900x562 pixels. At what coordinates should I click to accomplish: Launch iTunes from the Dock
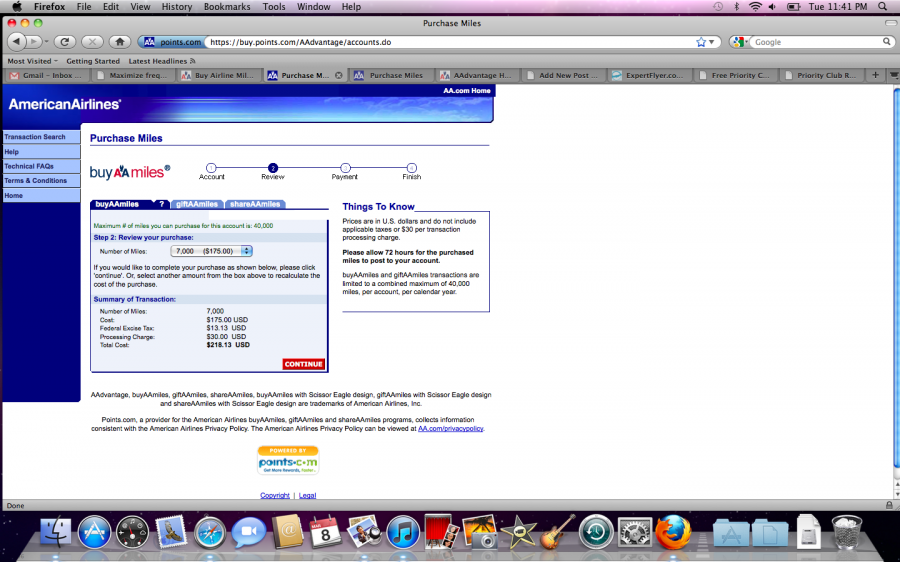point(403,532)
